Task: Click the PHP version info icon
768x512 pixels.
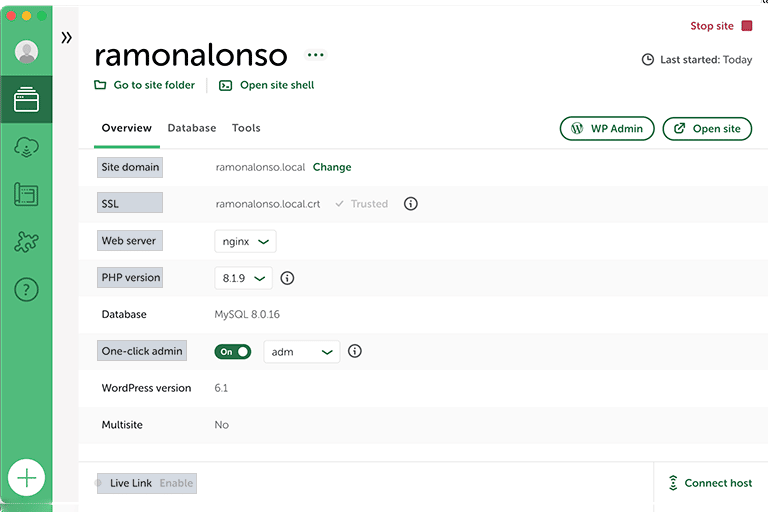Action: point(287,278)
